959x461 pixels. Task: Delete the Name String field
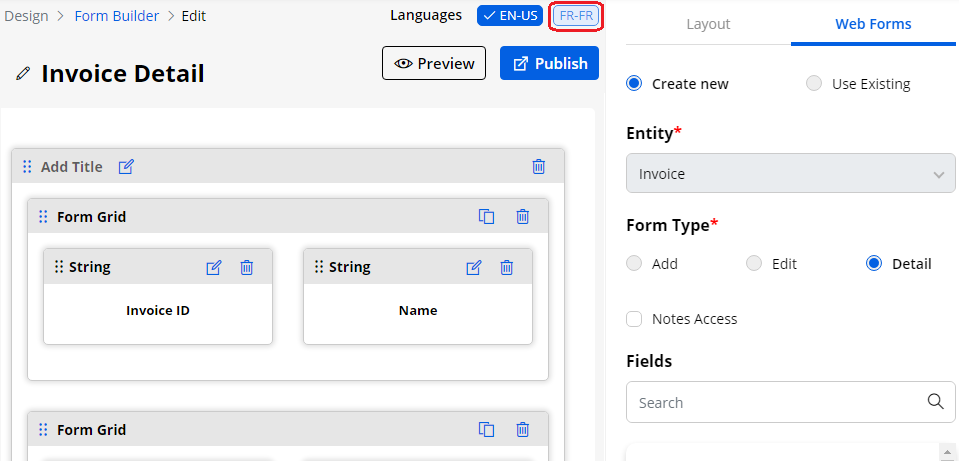click(507, 267)
